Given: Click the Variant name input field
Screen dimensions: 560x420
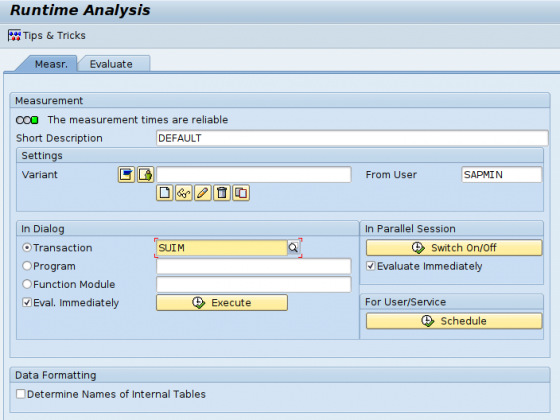Looking at the screenshot, I should [x=254, y=175].
